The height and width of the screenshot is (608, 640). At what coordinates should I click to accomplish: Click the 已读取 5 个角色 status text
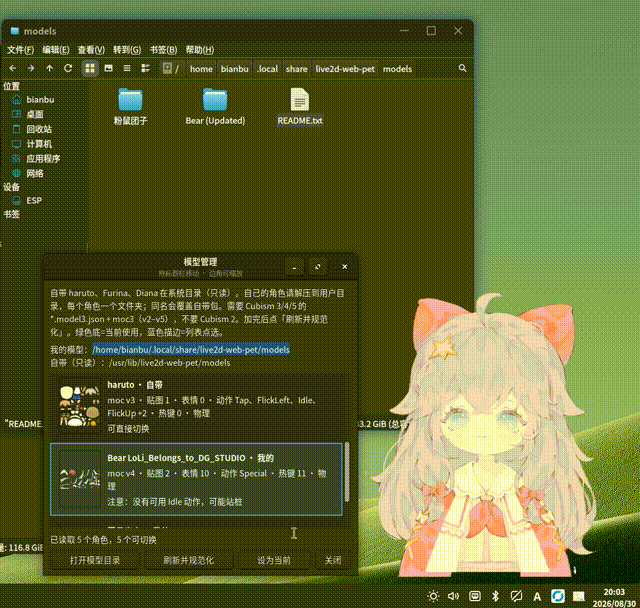[x=103, y=539]
